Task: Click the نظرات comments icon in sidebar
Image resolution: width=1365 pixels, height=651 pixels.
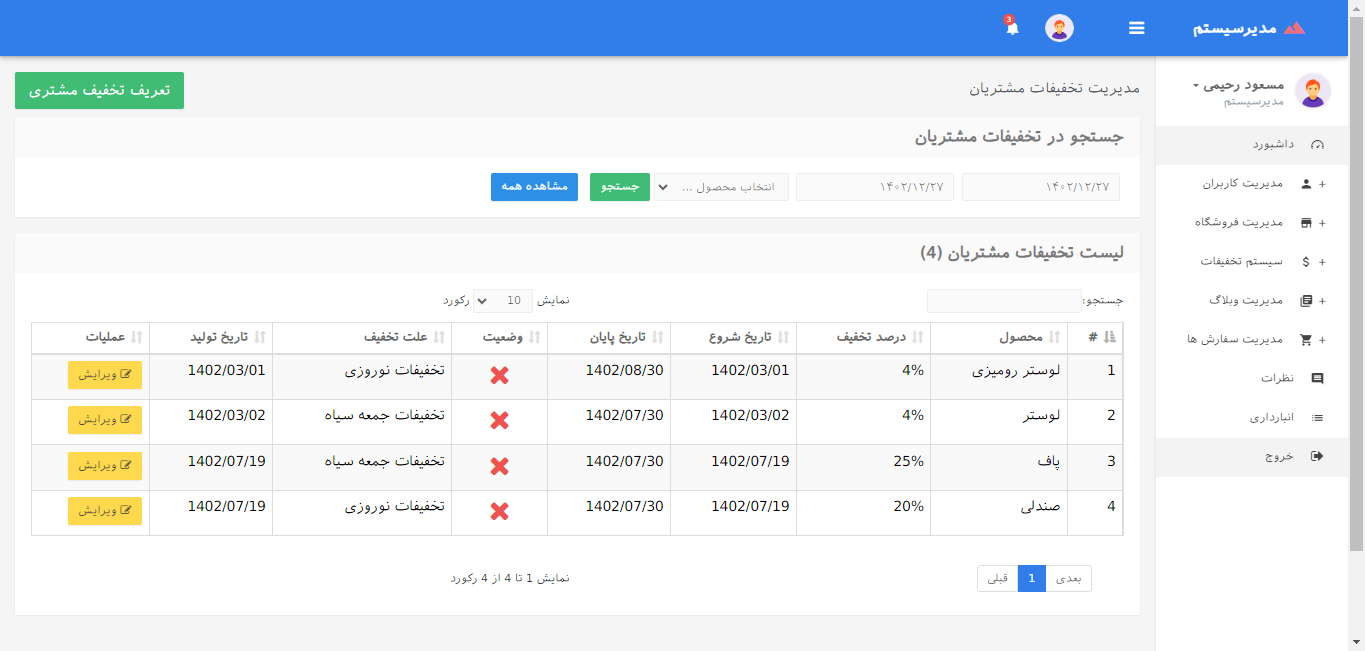Action: 1317,379
